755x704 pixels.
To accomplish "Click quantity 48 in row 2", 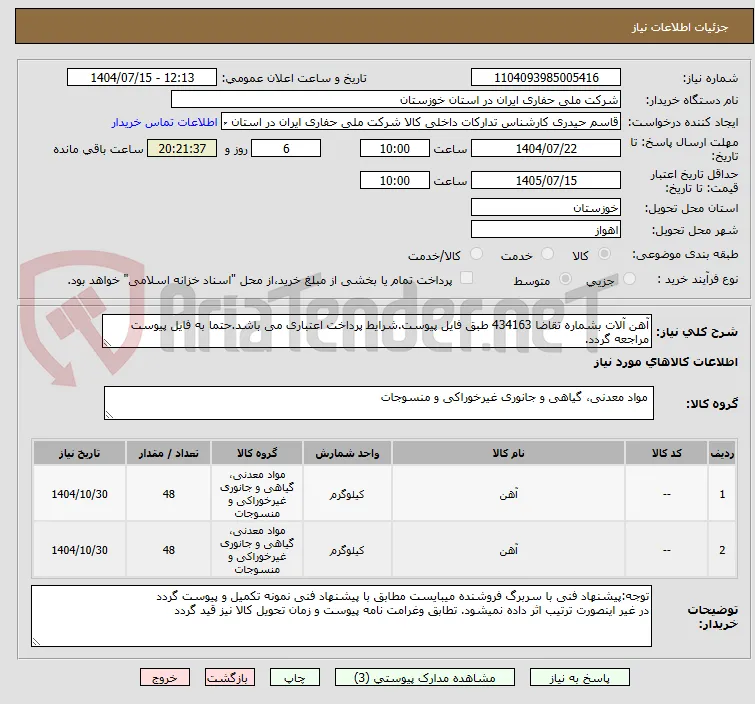I will pyautogui.click(x=169, y=550).
